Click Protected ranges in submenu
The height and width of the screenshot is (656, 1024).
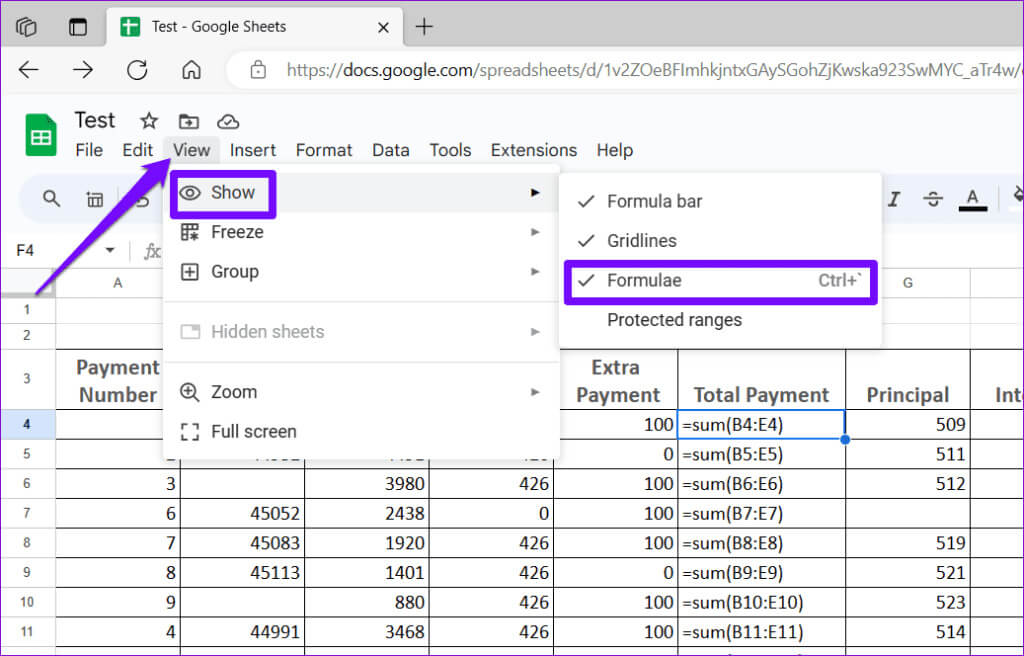coord(674,321)
